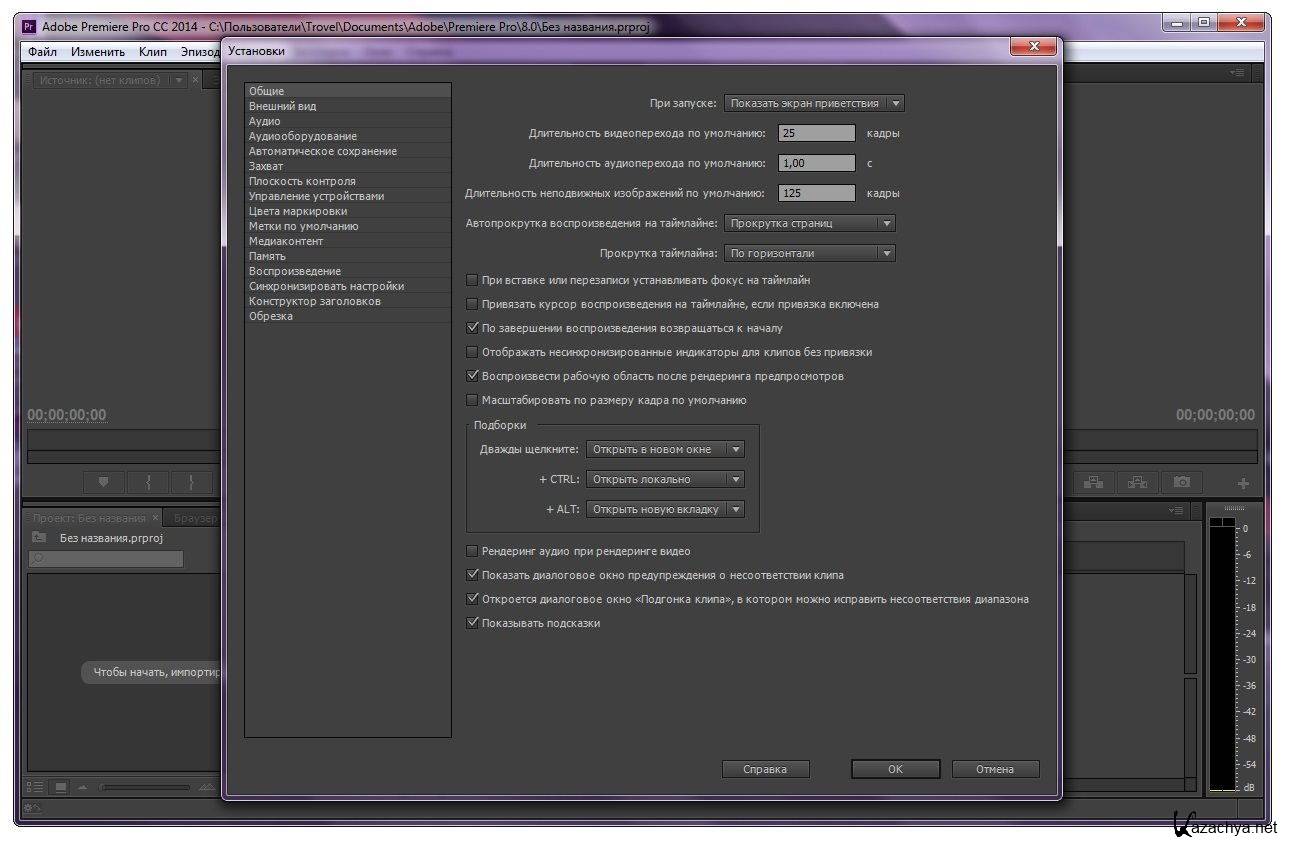Open the При запуске dropdown
The width and height of the screenshot is (1289, 846).
click(813, 103)
